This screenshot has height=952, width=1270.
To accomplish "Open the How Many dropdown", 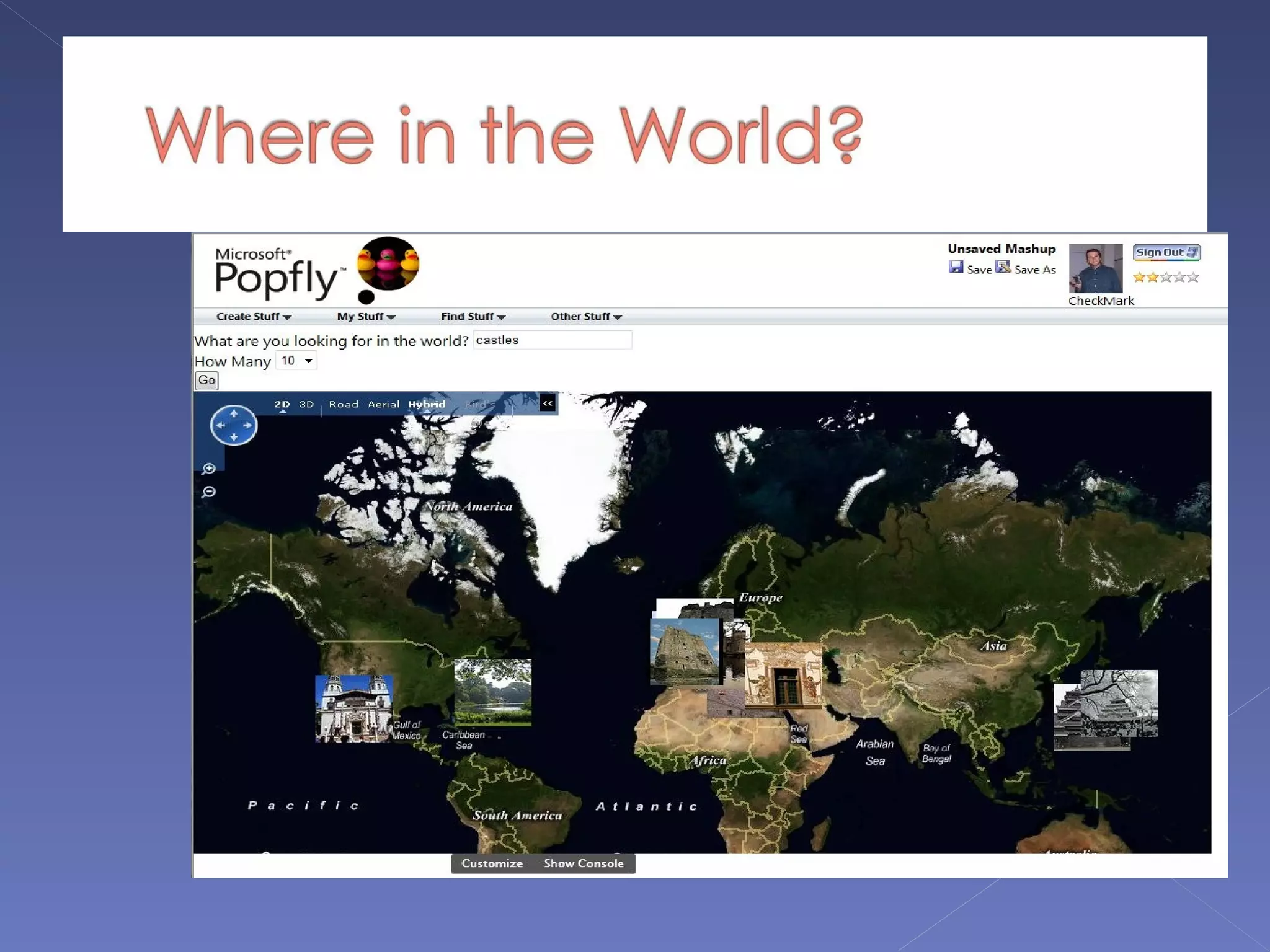I will point(296,361).
